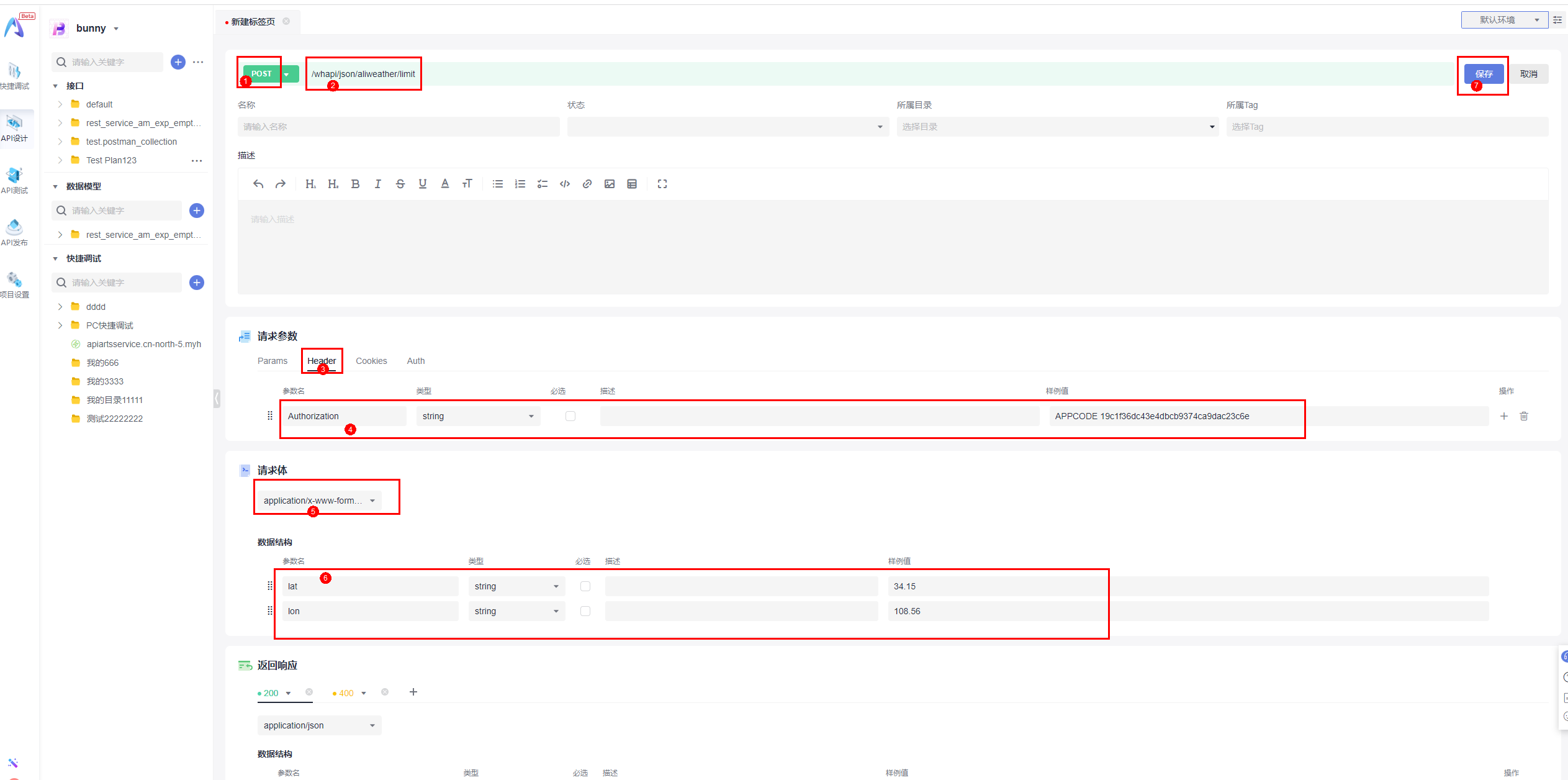
Task: Switch to the Cookies tab
Action: (x=371, y=361)
